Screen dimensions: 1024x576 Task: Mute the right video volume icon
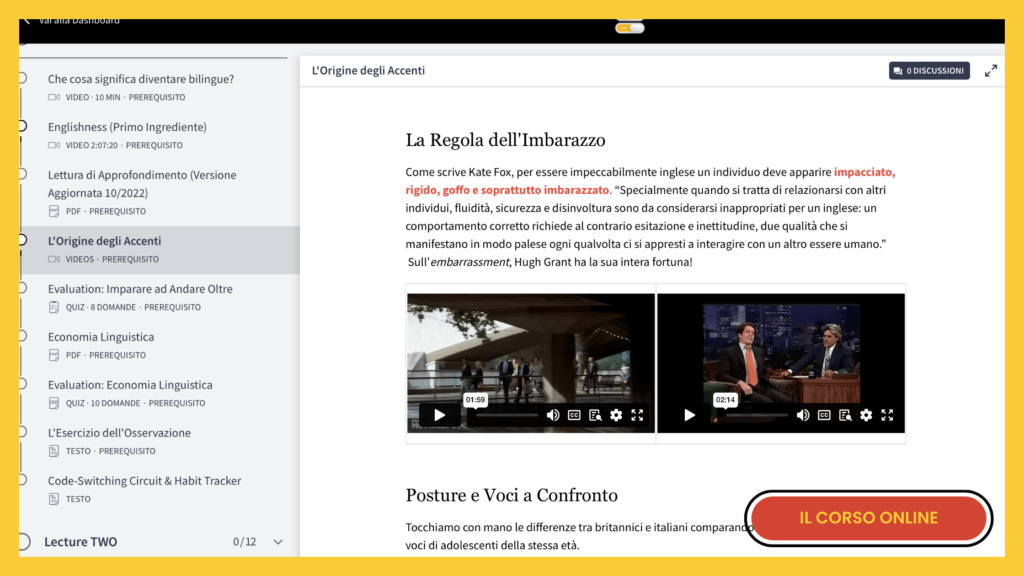pos(803,415)
